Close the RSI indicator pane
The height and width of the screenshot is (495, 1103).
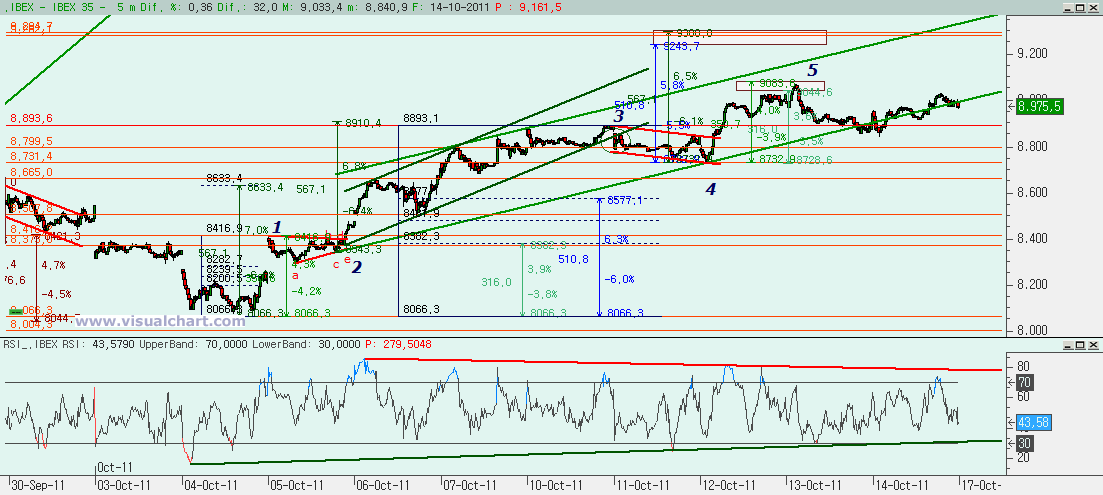point(1092,345)
